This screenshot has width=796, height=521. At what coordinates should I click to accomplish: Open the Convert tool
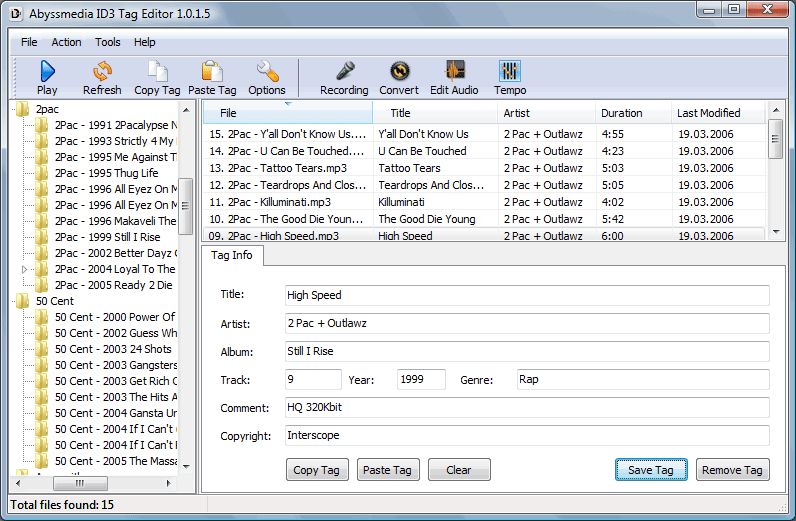[399, 76]
